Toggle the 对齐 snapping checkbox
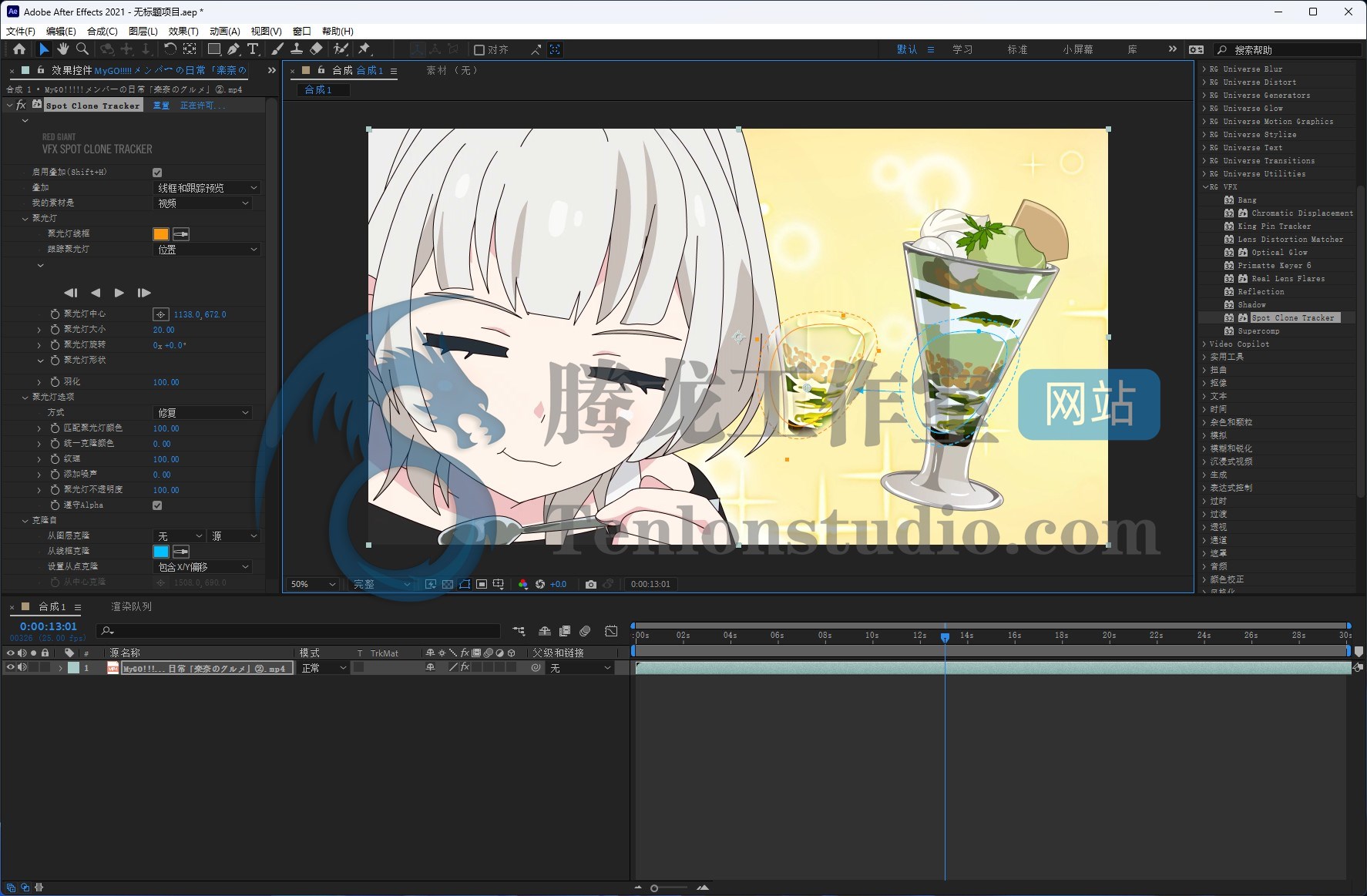 pyautogui.click(x=479, y=49)
